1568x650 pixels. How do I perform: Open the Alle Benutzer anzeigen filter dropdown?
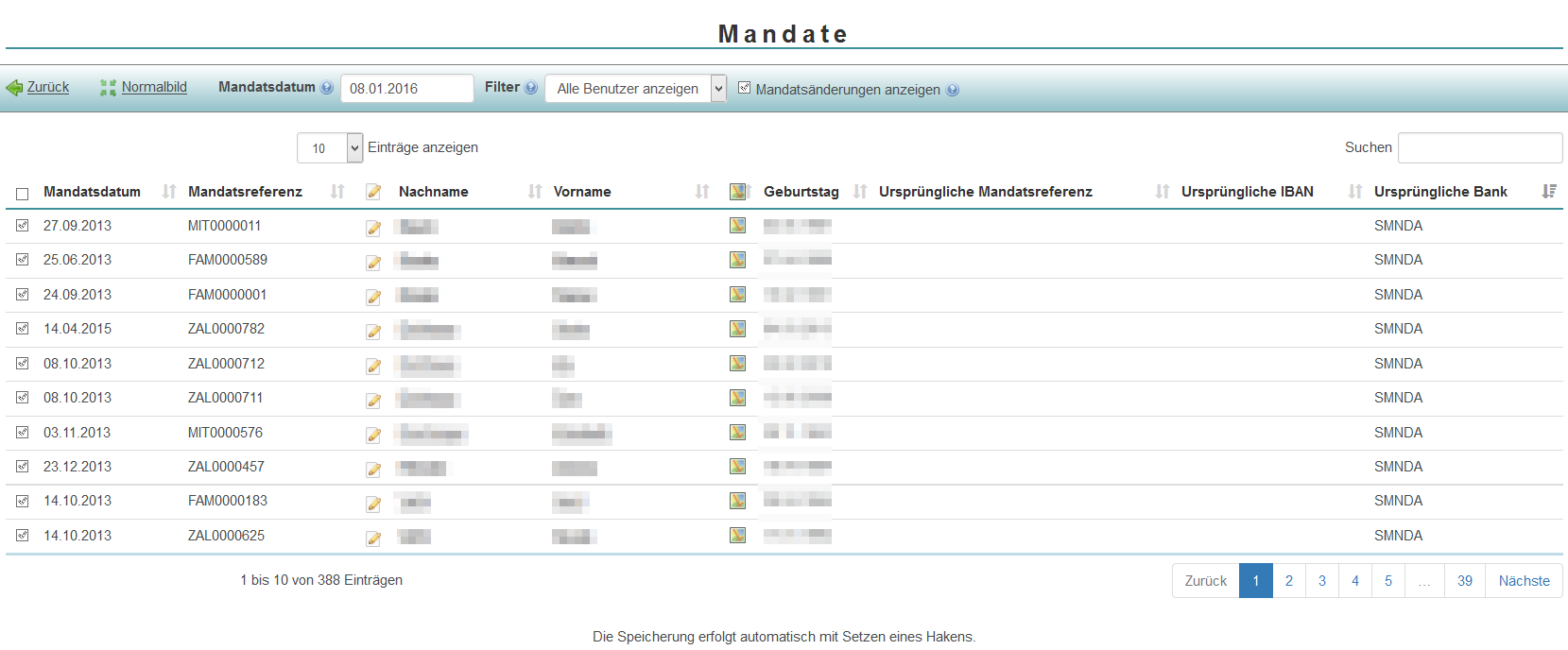(x=635, y=89)
